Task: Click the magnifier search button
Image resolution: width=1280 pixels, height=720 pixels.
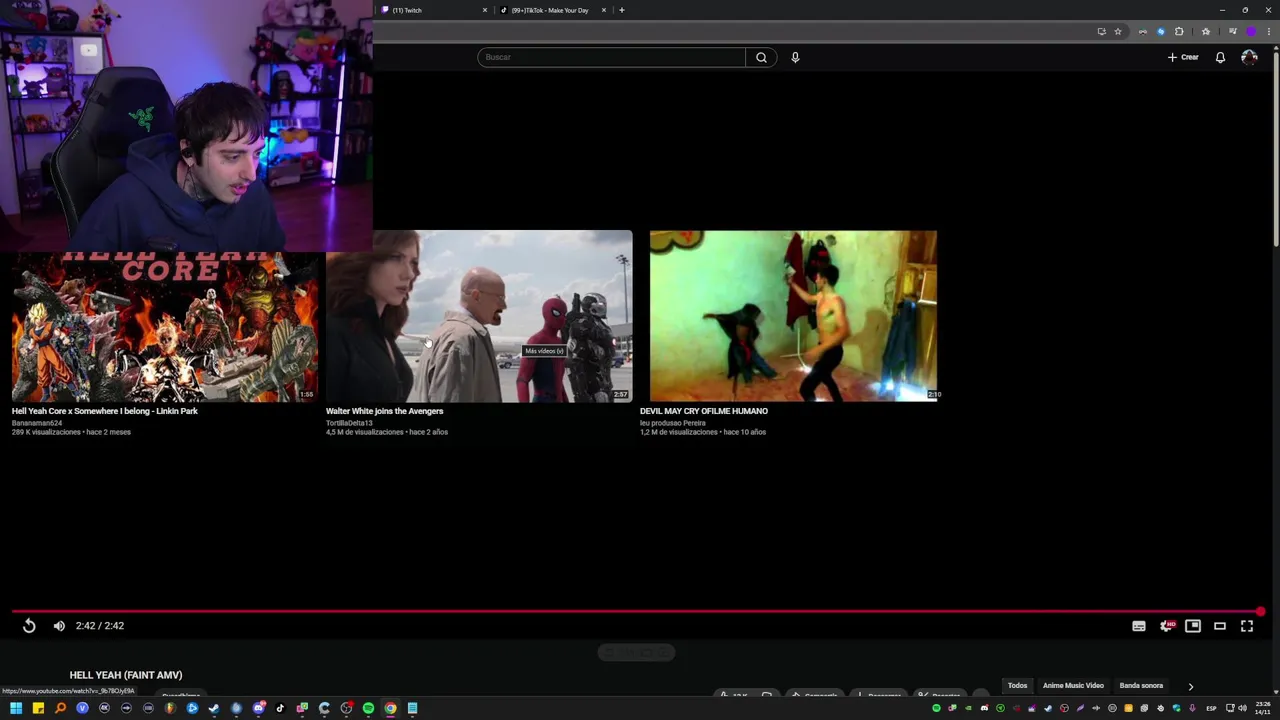Action: pos(761,57)
